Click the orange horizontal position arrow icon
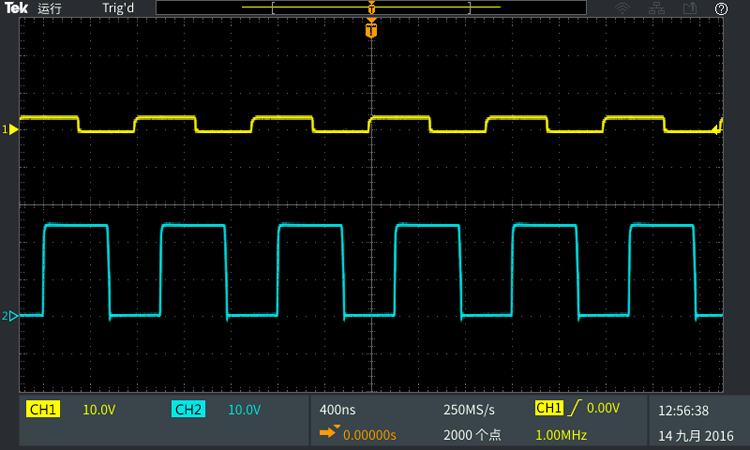 [329, 432]
